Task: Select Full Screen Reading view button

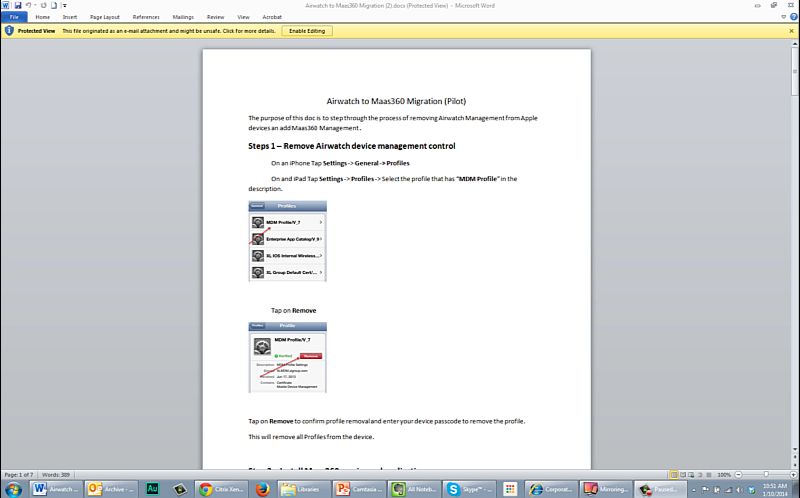Action: [x=683, y=475]
